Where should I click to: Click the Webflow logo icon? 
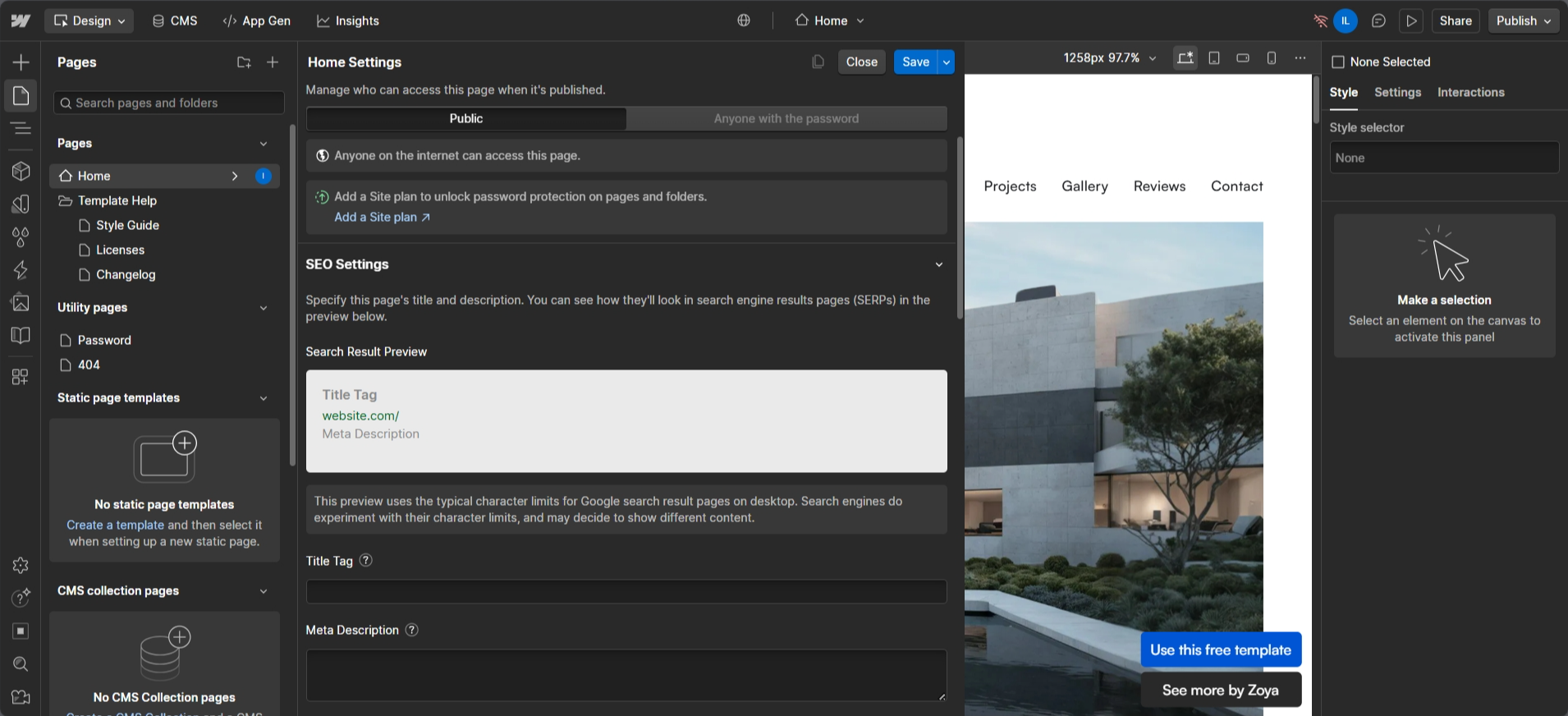(x=21, y=21)
